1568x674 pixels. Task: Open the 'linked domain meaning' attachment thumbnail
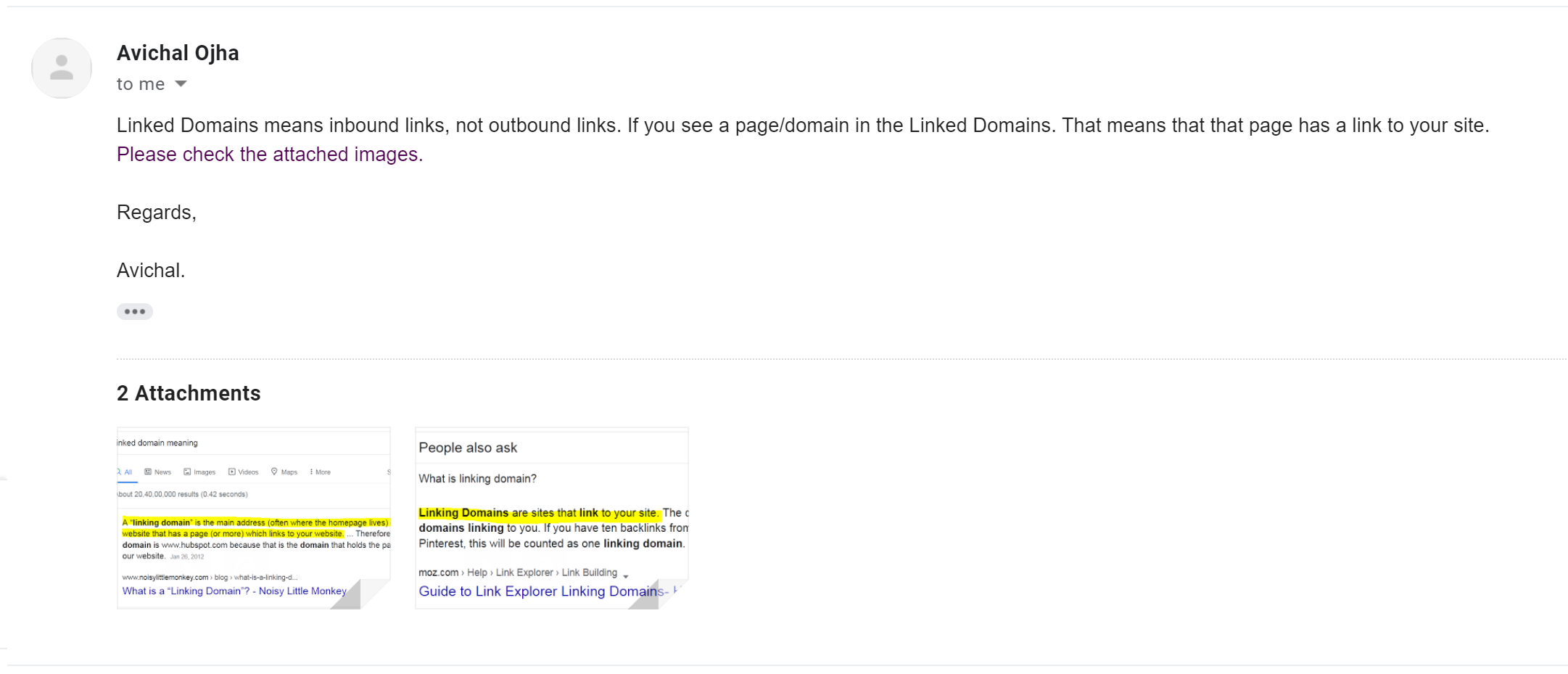254,518
